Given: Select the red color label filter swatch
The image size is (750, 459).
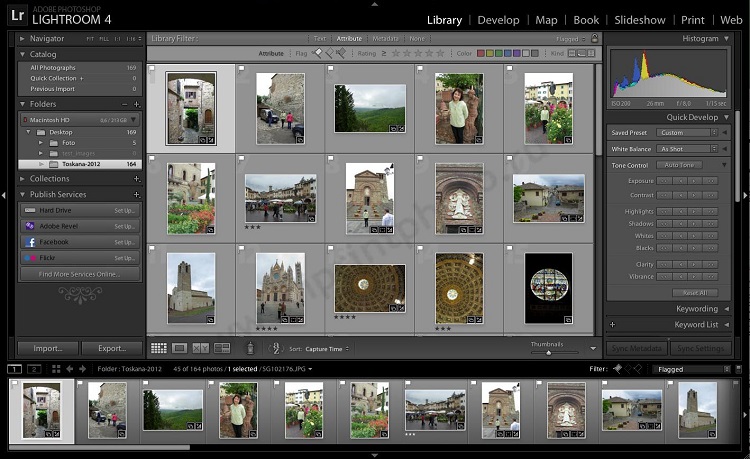Looking at the screenshot, I should tap(481, 53).
